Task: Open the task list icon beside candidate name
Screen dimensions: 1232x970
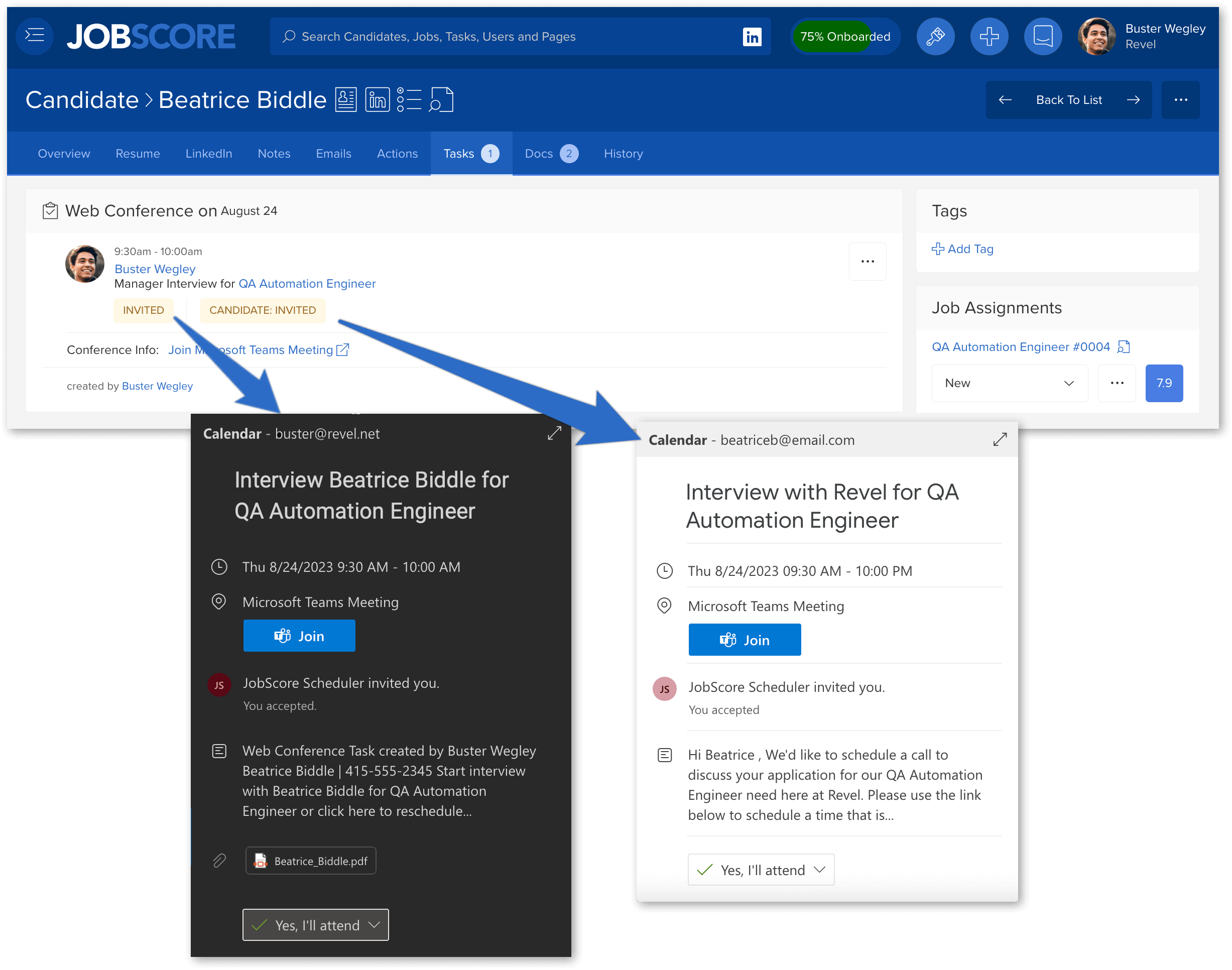Action: pyautogui.click(x=409, y=100)
